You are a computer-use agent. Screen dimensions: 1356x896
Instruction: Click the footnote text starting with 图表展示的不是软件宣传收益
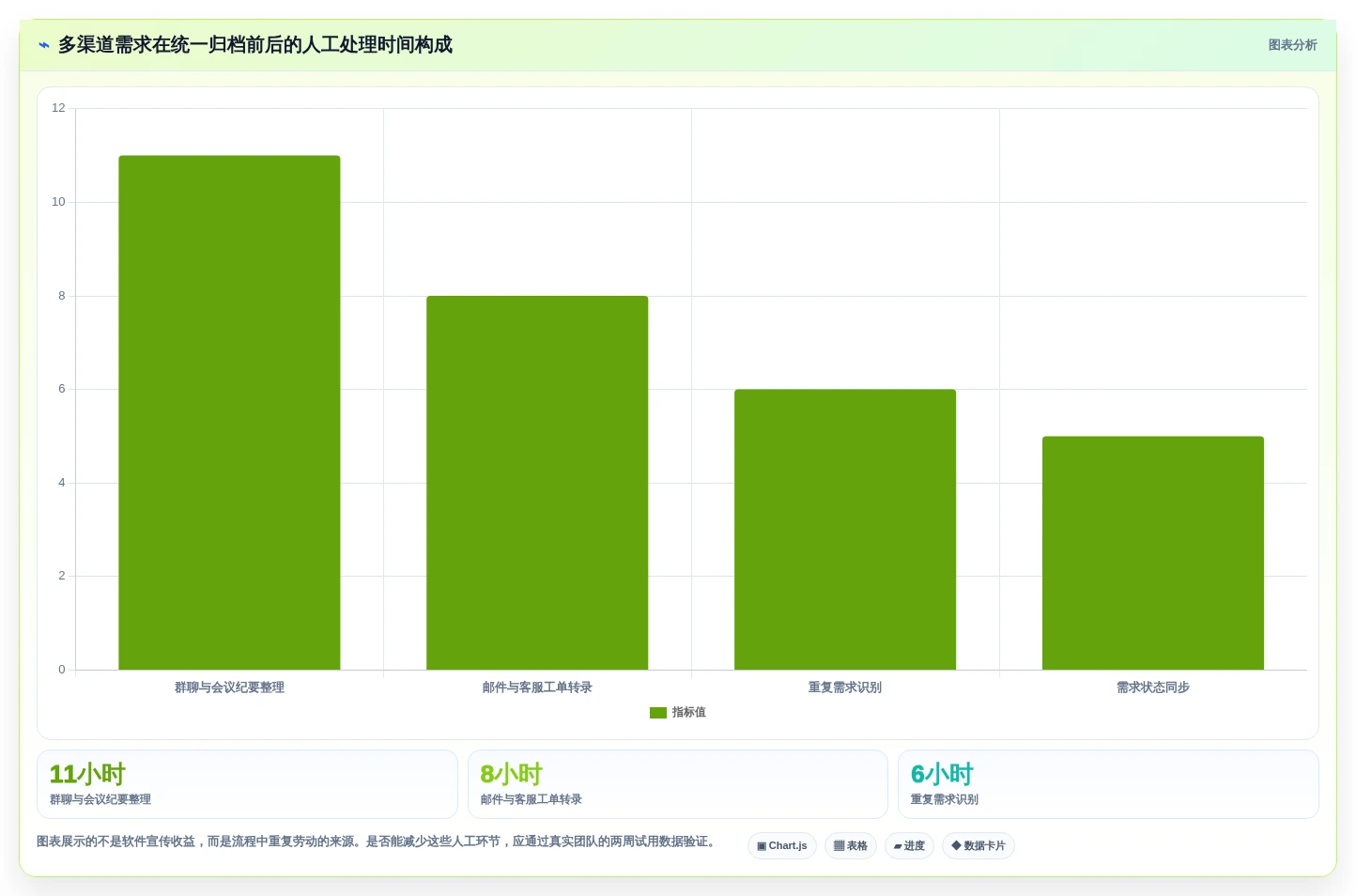click(x=378, y=842)
